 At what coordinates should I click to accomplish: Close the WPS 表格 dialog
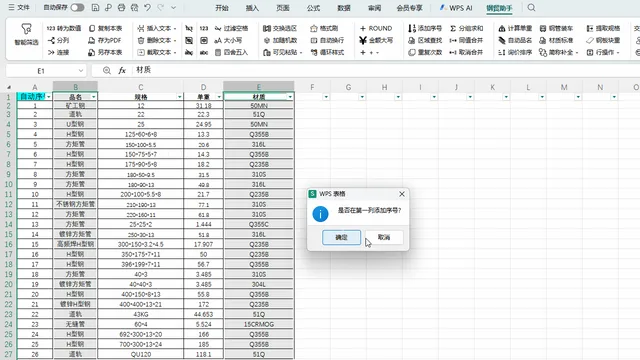click(402, 194)
